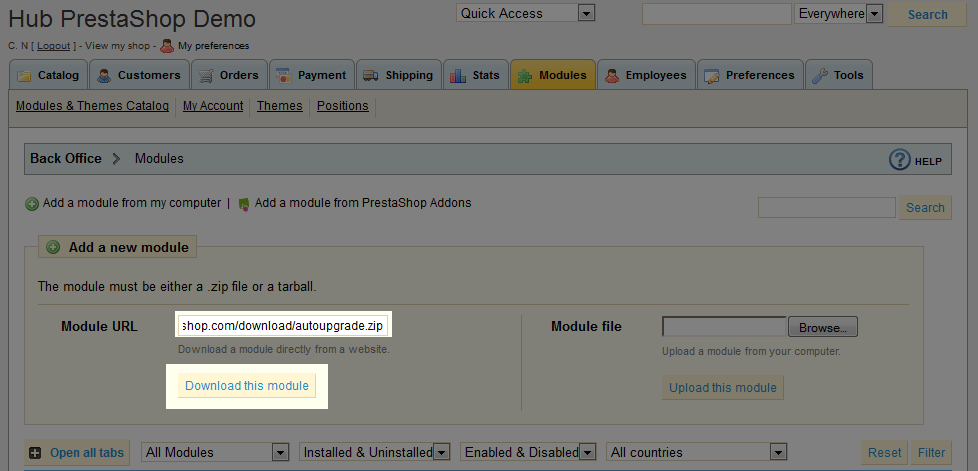Click Download this module button
This screenshot has height=471, width=978.
(246, 386)
